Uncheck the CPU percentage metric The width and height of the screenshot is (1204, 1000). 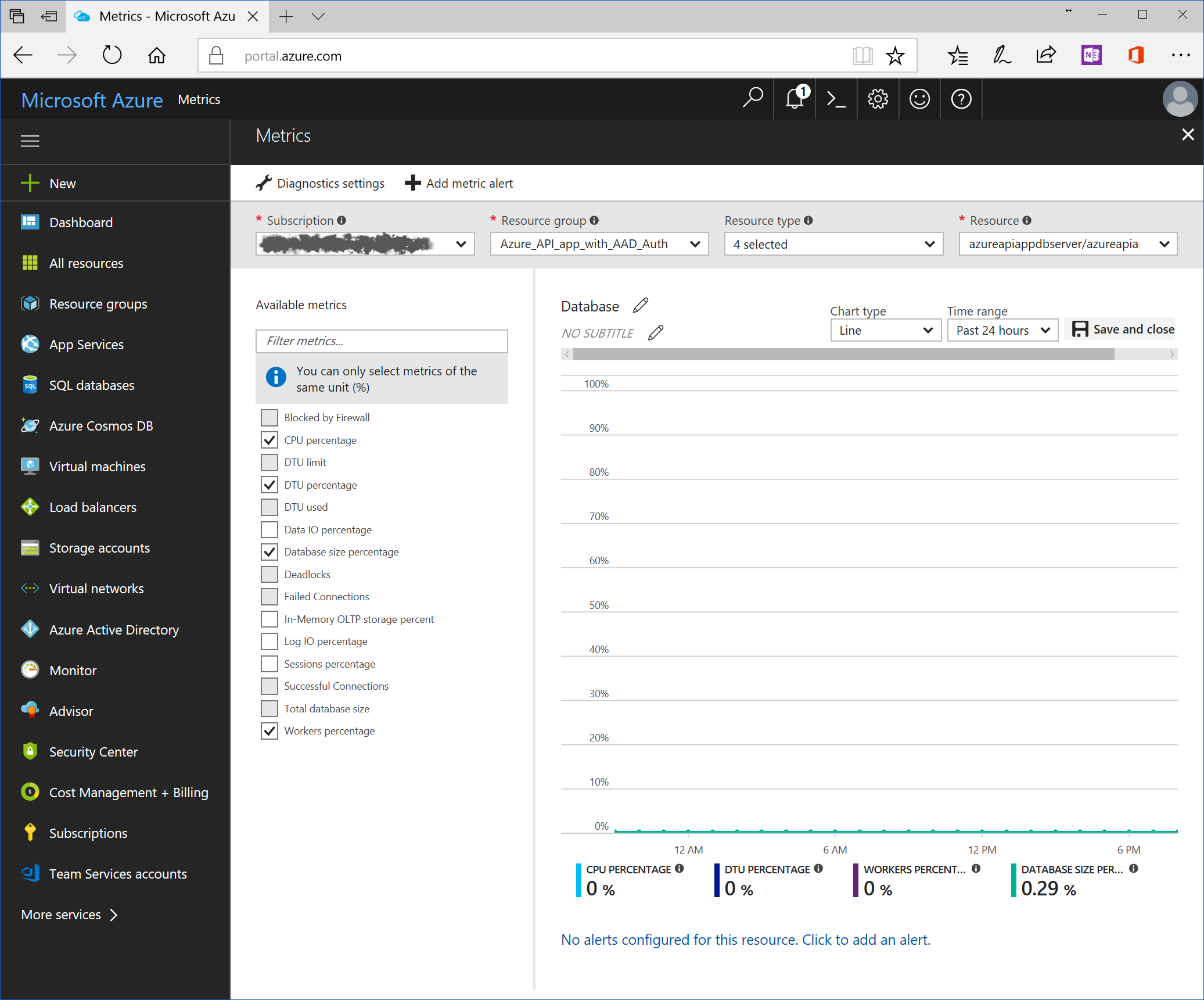[269, 440]
